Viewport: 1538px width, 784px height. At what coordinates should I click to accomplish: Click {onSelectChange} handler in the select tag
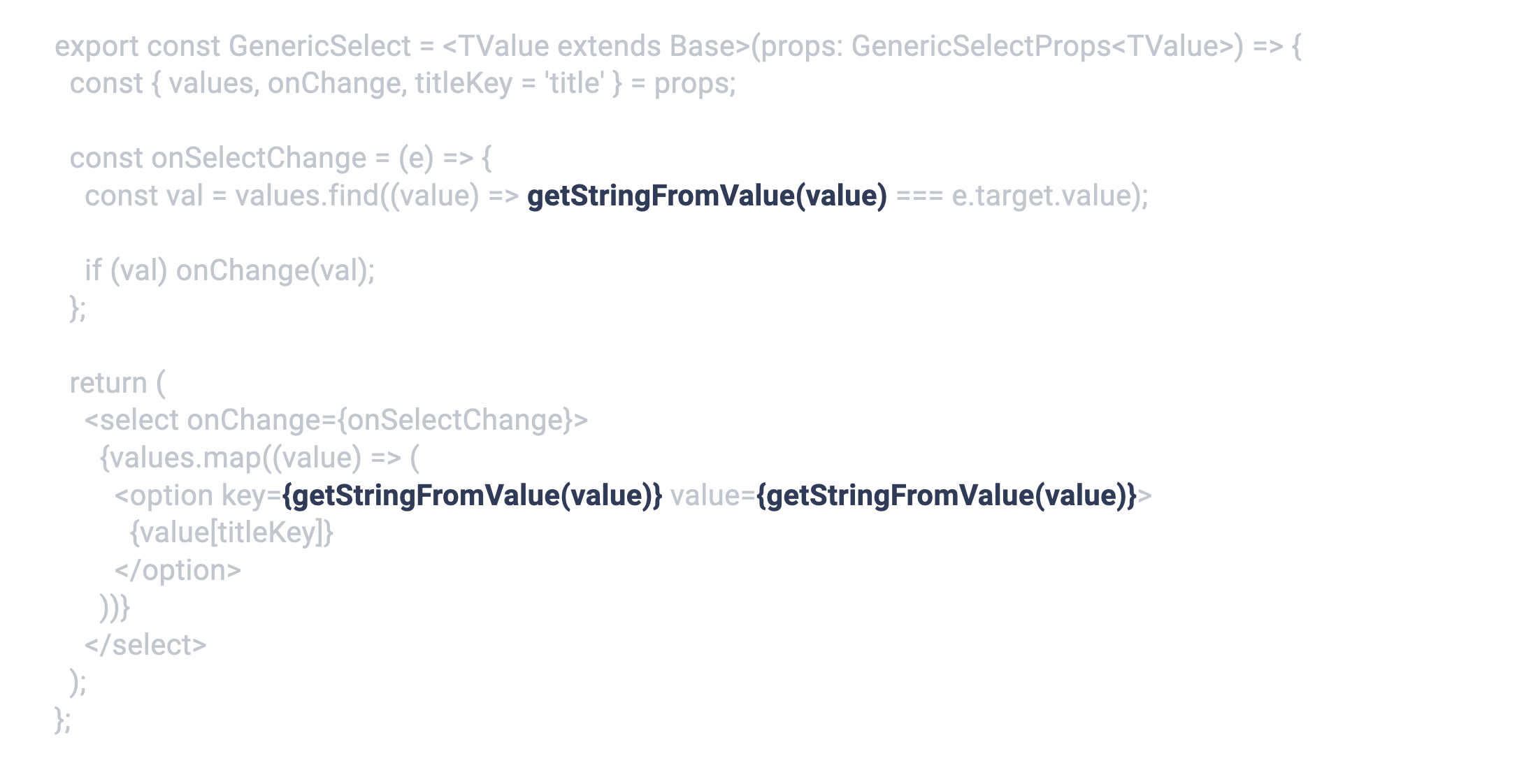pyautogui.click(x=454, y=421)
